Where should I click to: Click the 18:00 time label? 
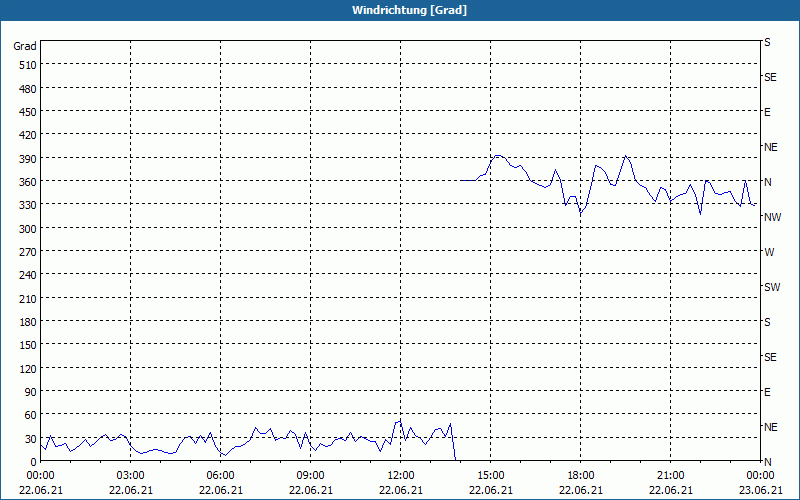coord(581,476)
